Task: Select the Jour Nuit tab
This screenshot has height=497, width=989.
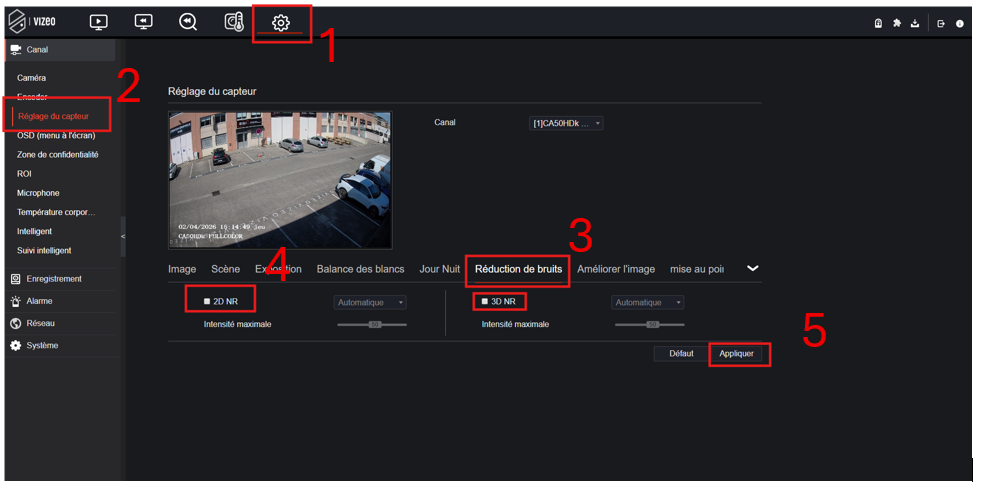Action: 439,269
